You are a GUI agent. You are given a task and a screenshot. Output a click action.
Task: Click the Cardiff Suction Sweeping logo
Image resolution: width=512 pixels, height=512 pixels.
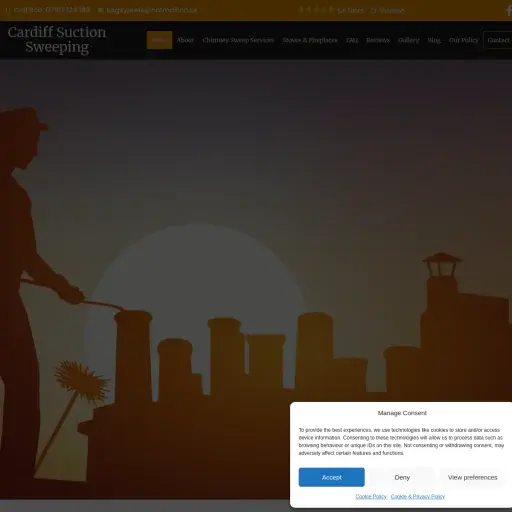point(57,40)
